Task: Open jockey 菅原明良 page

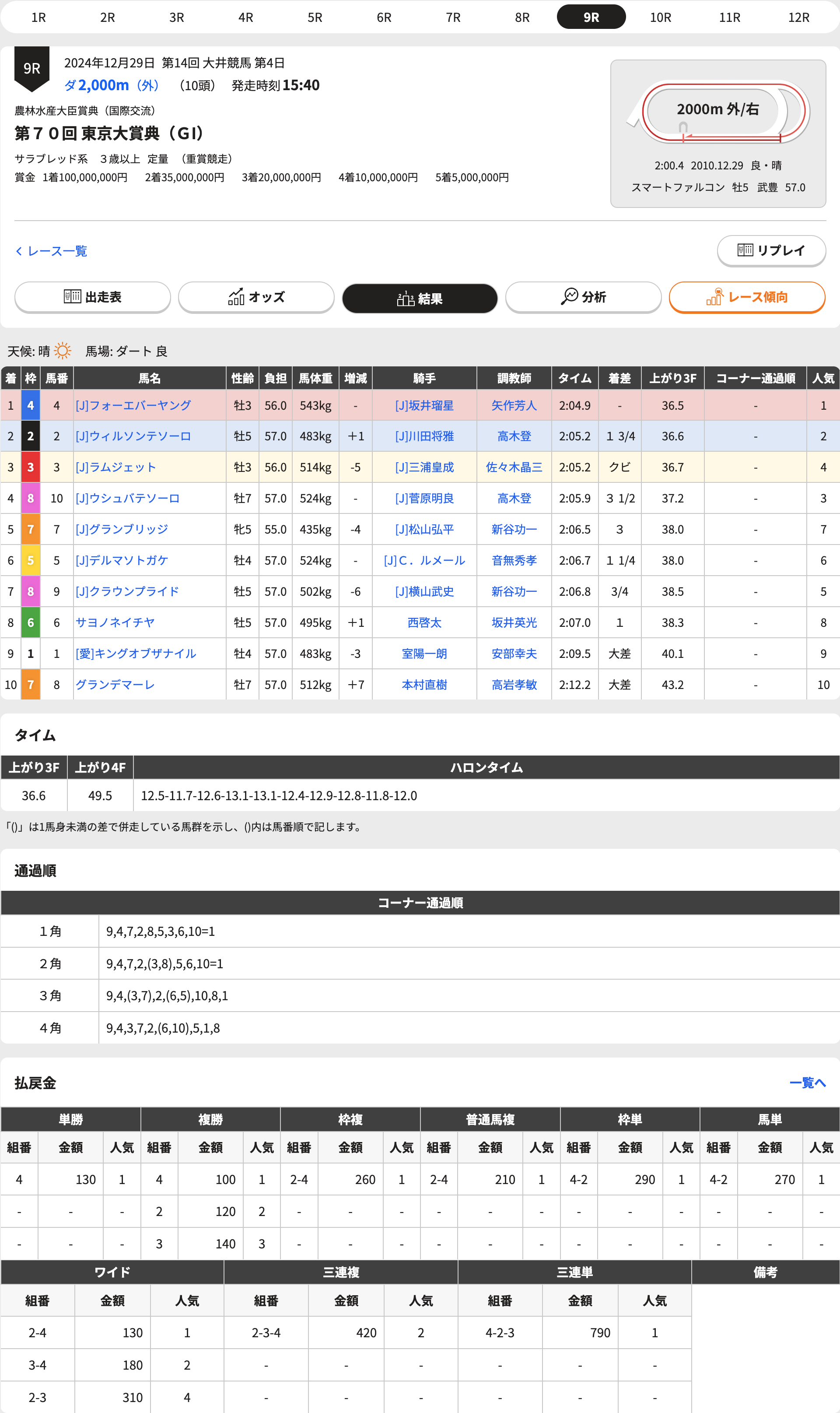Action: pyautogui.click(x=424, y=499)
